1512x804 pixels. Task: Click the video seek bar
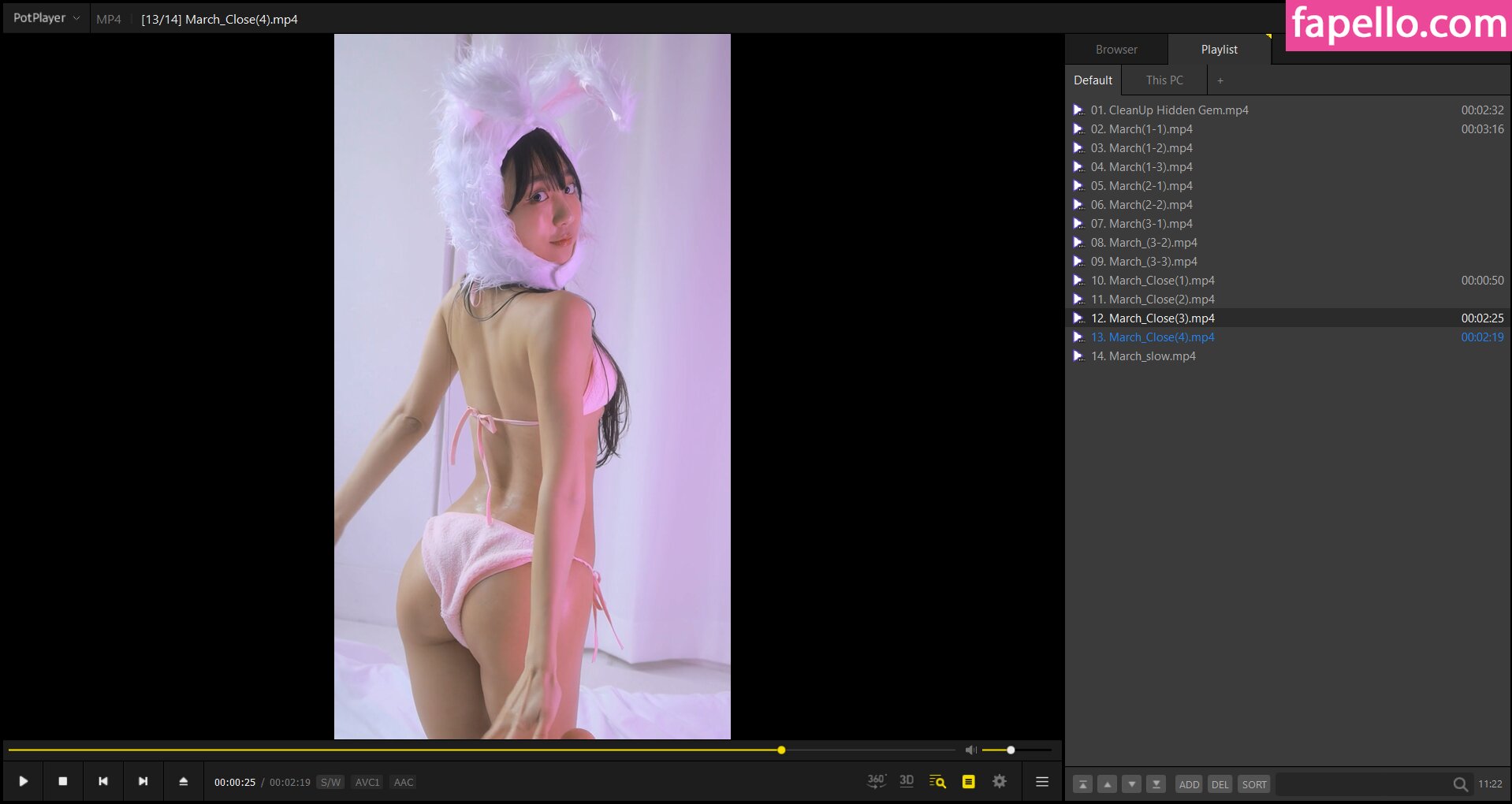pos(473,750)
